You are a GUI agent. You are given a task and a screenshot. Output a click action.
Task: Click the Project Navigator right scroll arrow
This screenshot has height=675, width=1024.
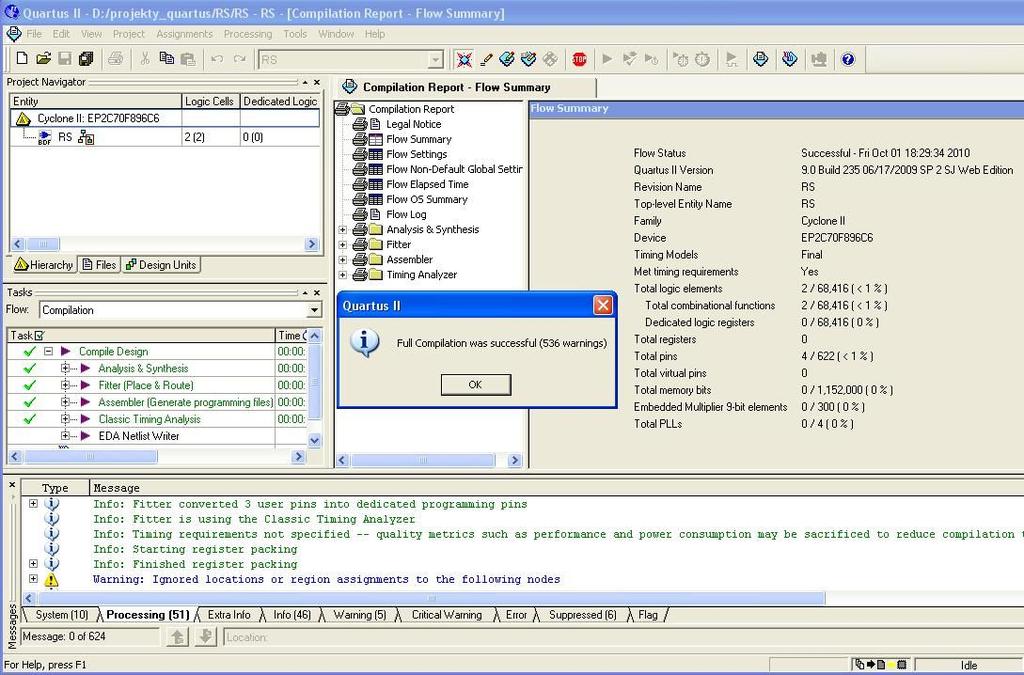(x=312, y=244)
